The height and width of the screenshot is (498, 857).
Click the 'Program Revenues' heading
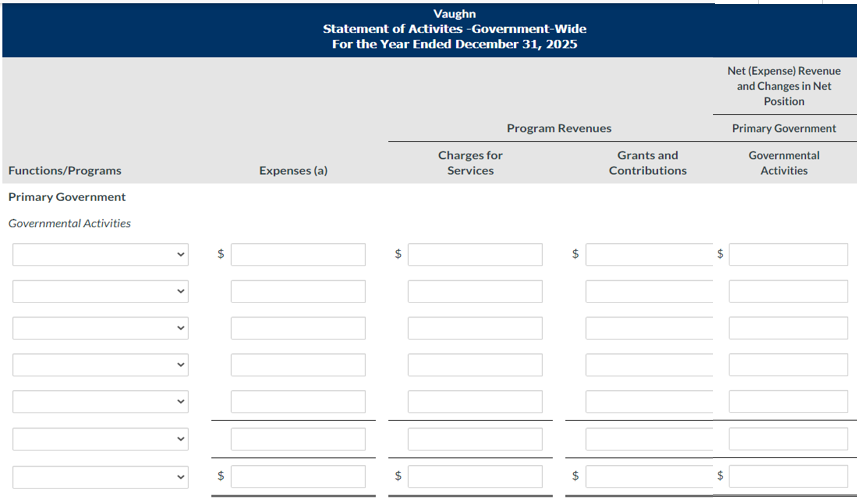pyautogui.click(x=559, y=128)
